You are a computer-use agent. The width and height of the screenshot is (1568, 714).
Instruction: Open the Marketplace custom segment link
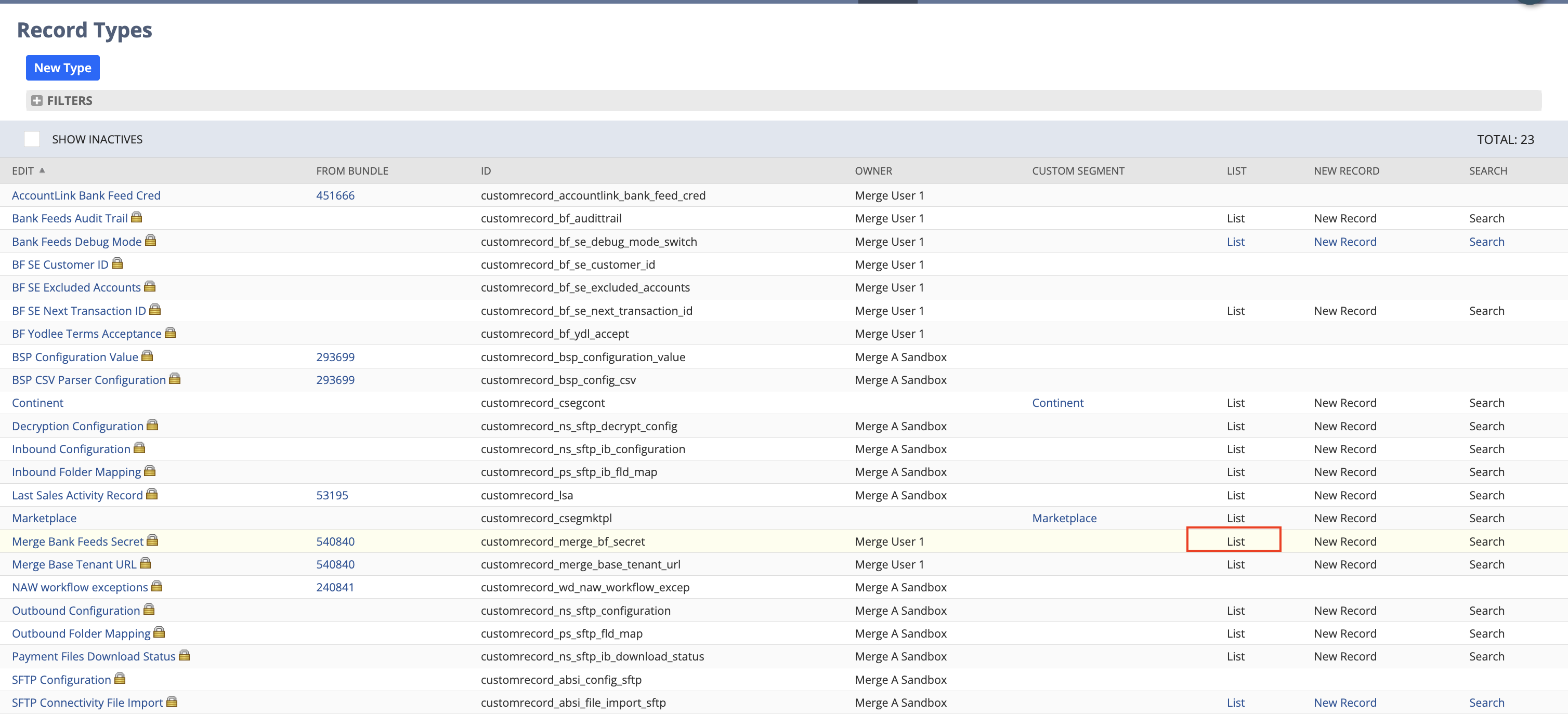coord(1064,518)
